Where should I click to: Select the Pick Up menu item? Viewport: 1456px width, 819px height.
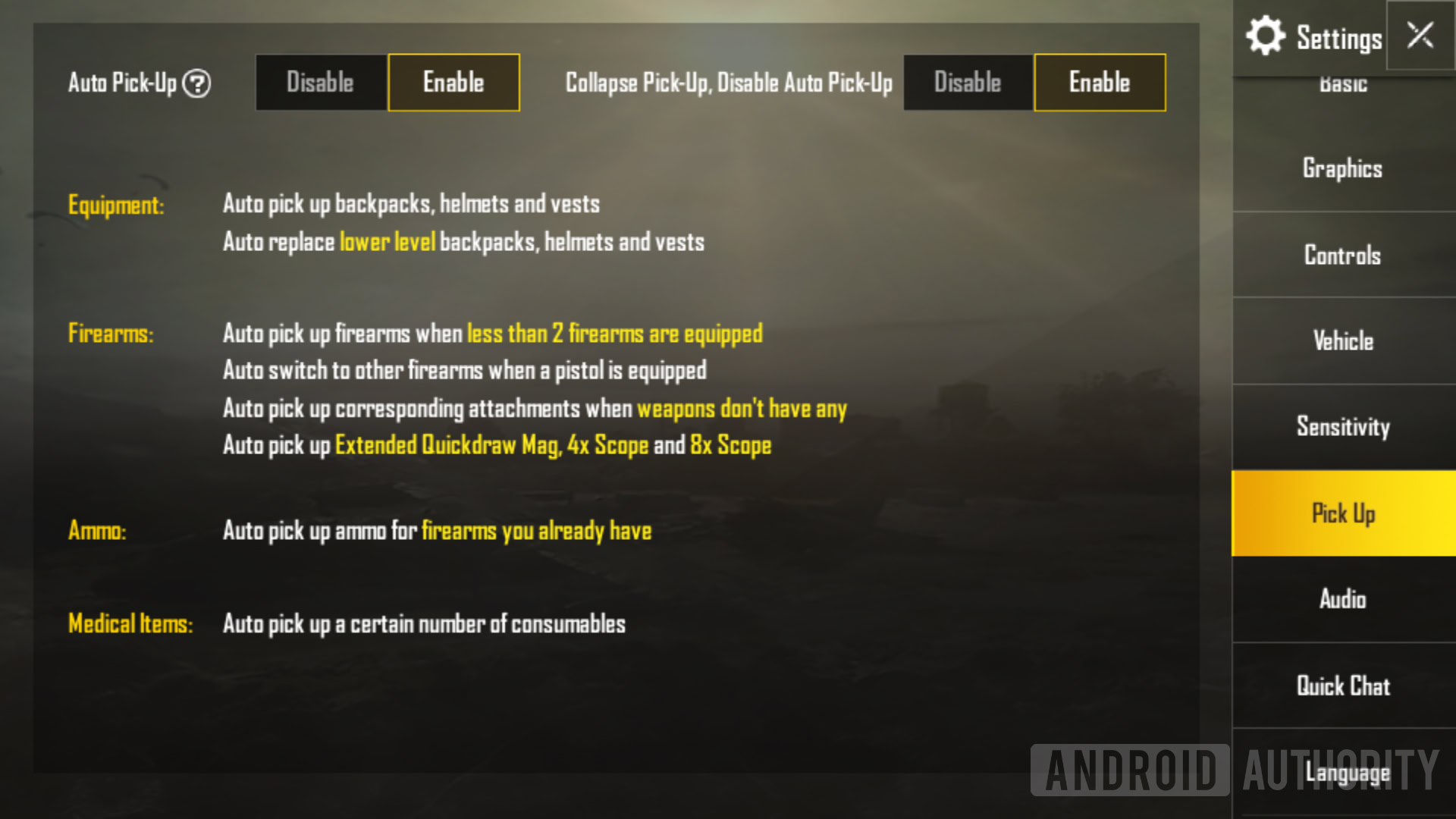pyautogui.click(x=1344, y=513)
